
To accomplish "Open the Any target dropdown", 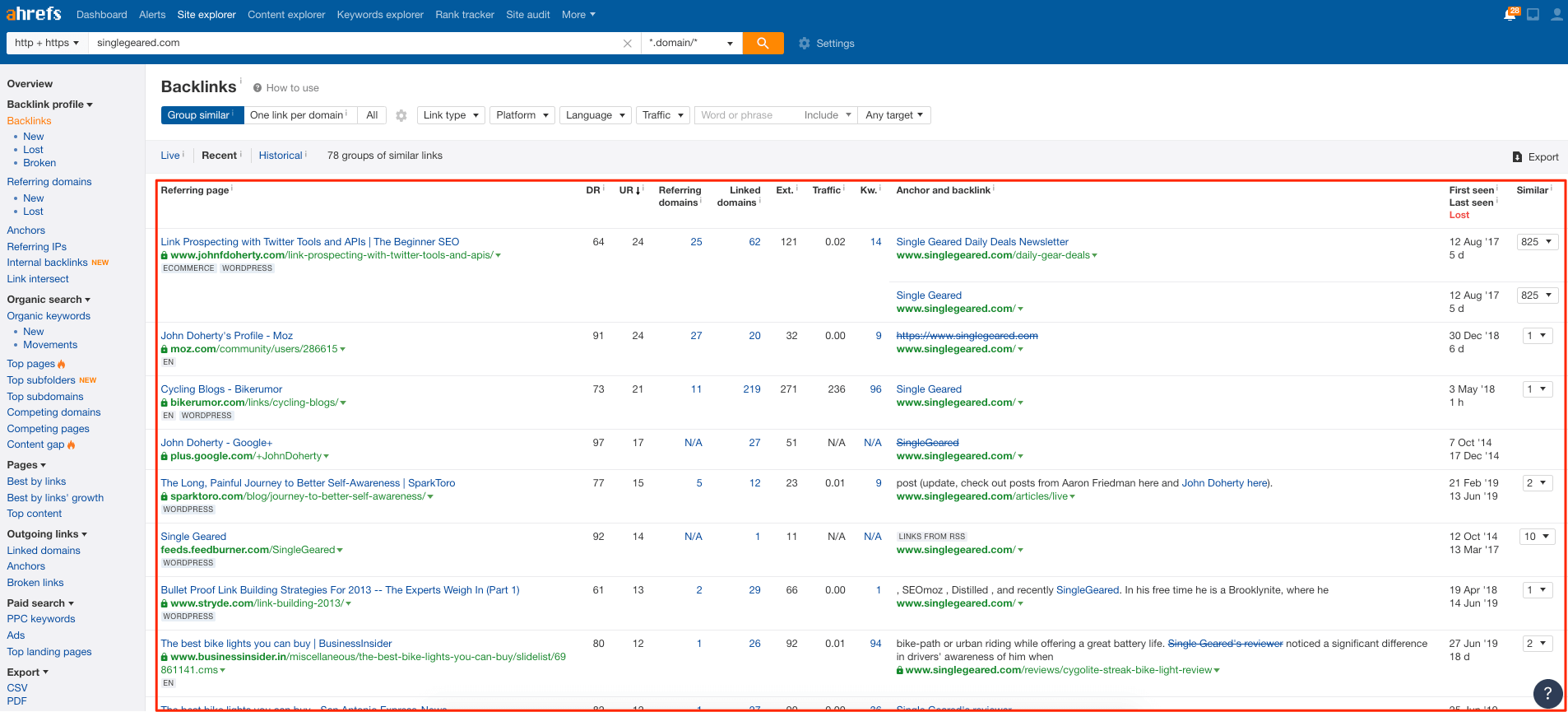I will coord(894,115).
